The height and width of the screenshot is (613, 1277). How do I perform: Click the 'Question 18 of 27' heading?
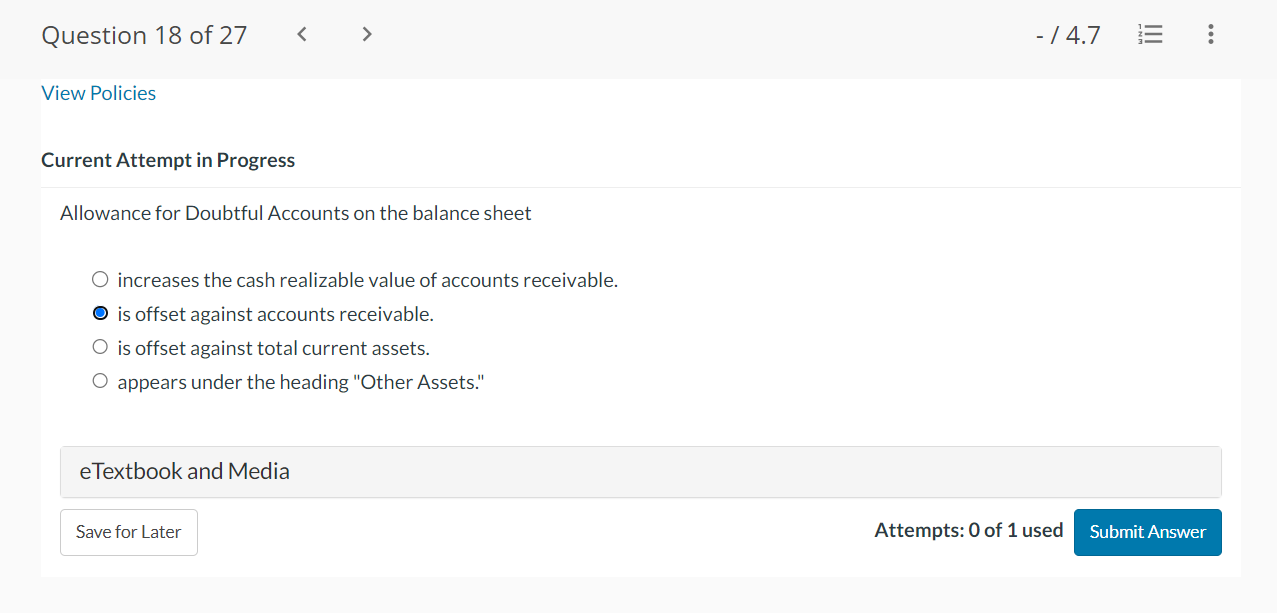144,35
